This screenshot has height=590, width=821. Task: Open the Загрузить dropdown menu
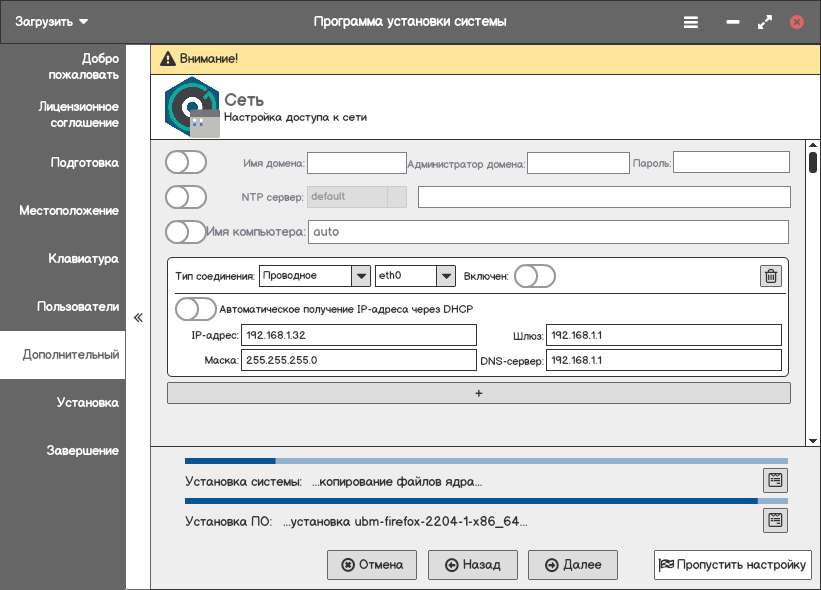[52, 21]
